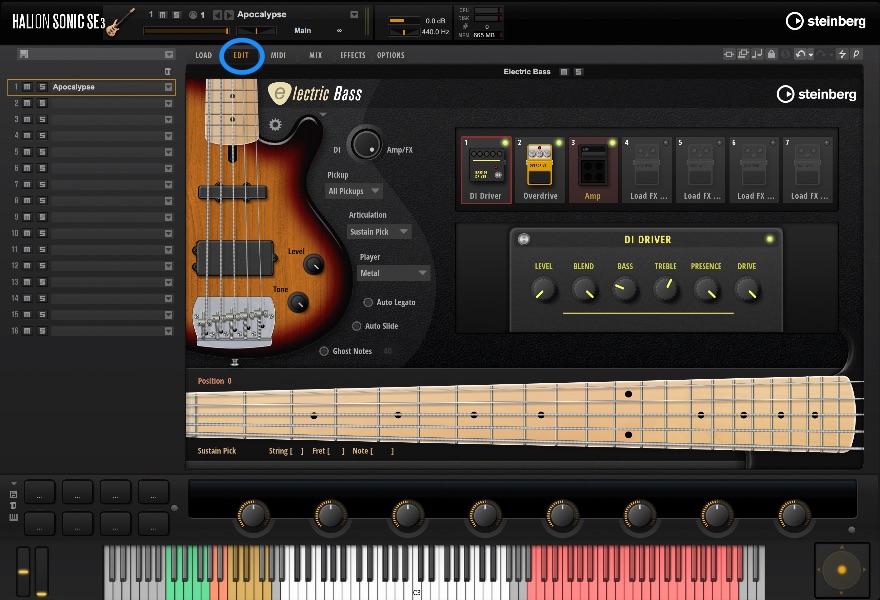Solo slot 1 Apocalypse
880x600 pixels.
pyautogui.click(x=42, y=87)
